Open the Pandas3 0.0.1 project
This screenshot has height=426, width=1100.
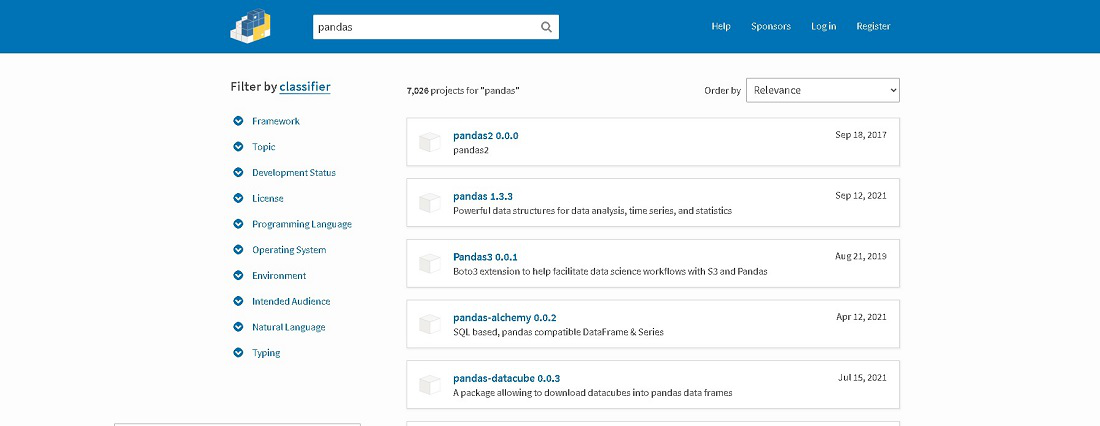point(485,257)
